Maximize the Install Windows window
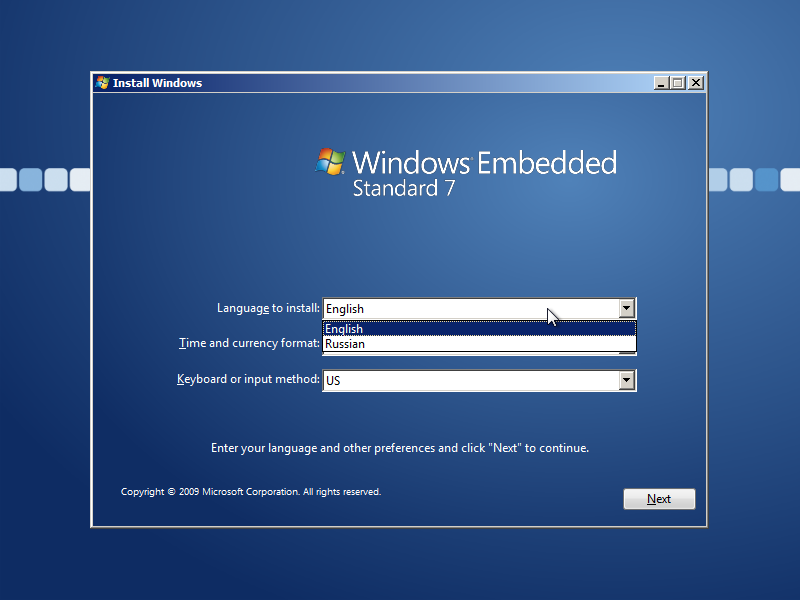 pos(678,83)
